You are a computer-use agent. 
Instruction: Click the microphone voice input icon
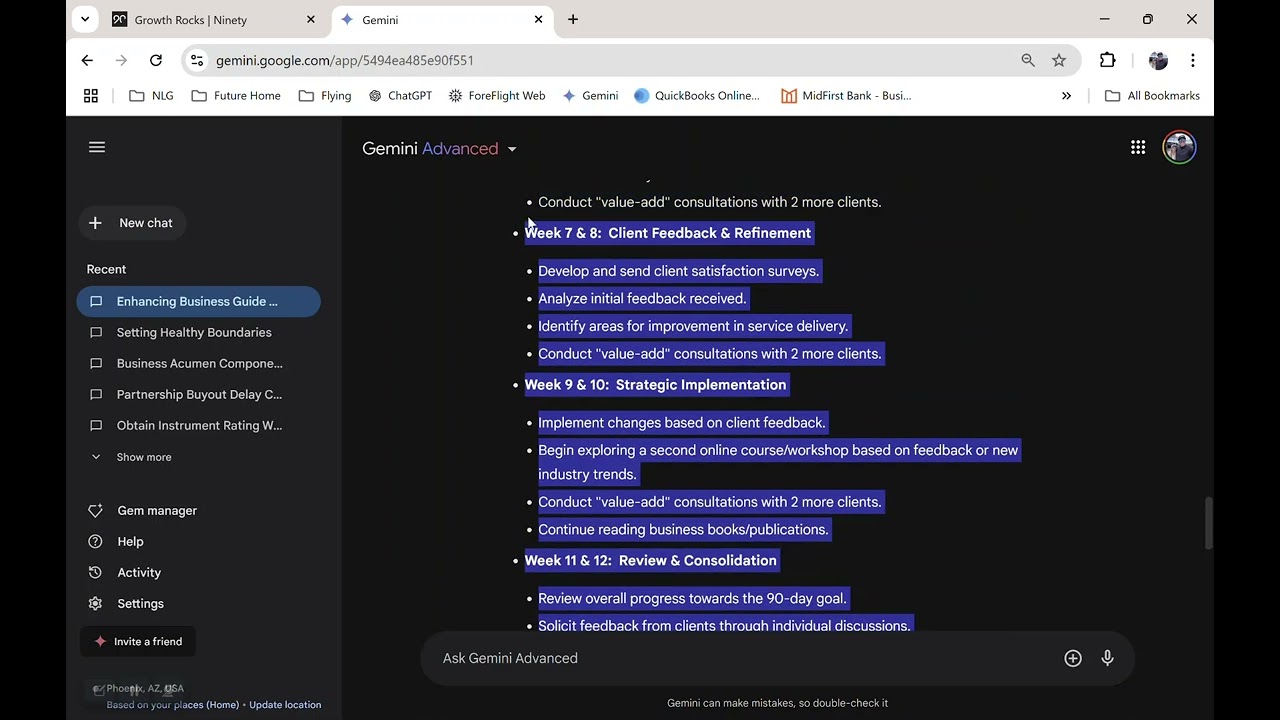coord(1107,658)
